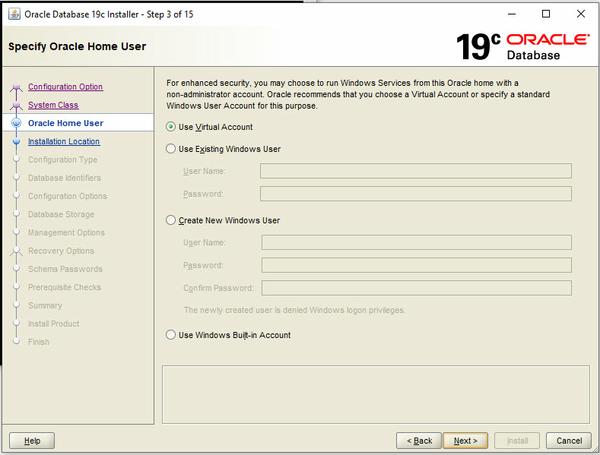The height and width of the screenshot is (455, 600).
Task: Click the Oracle Home User step label
Action: click(65, 123)
